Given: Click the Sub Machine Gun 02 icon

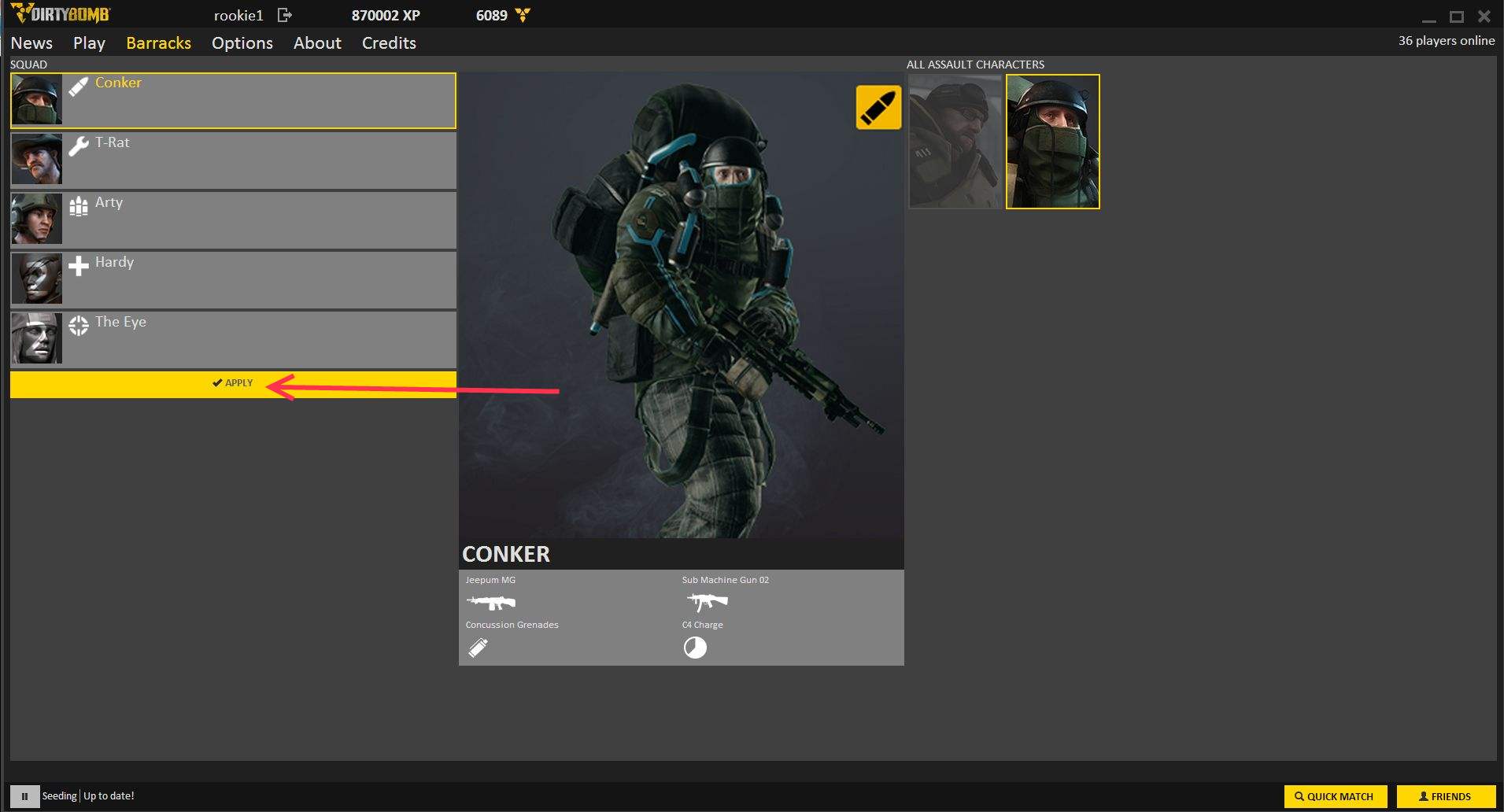Looking at the screenshot, I should pyautogui.click(x=707, y=603).
